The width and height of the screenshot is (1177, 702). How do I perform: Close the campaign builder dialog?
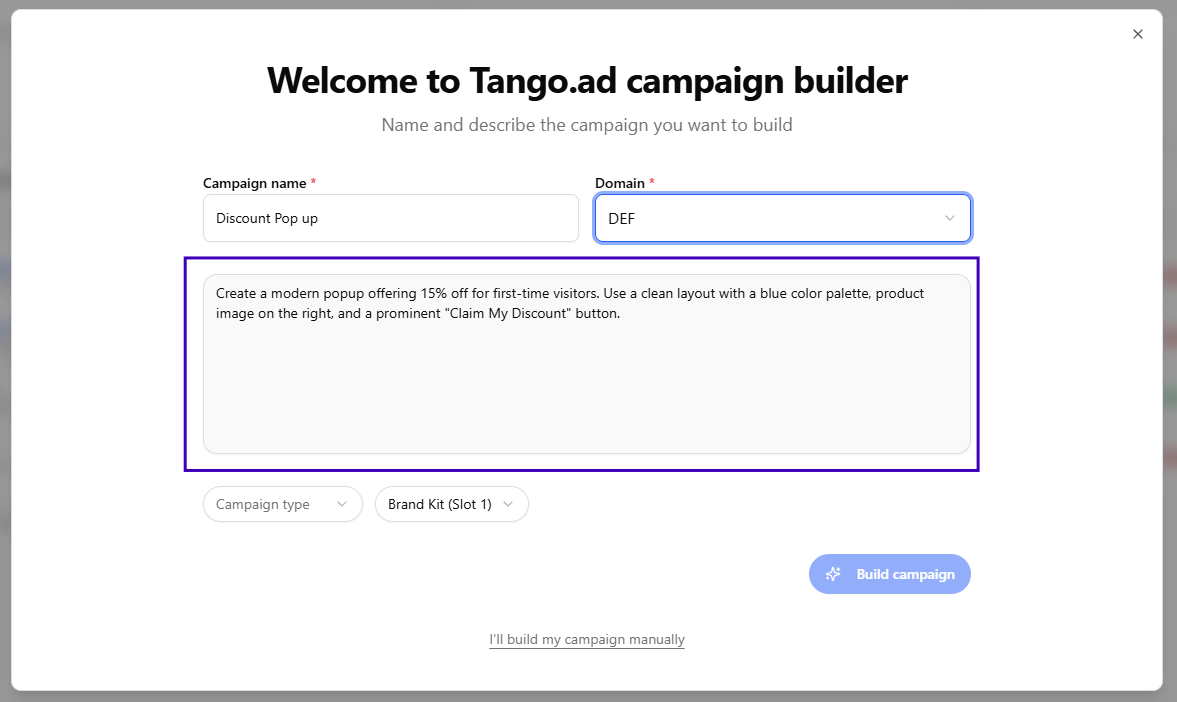coord(1137,34)
